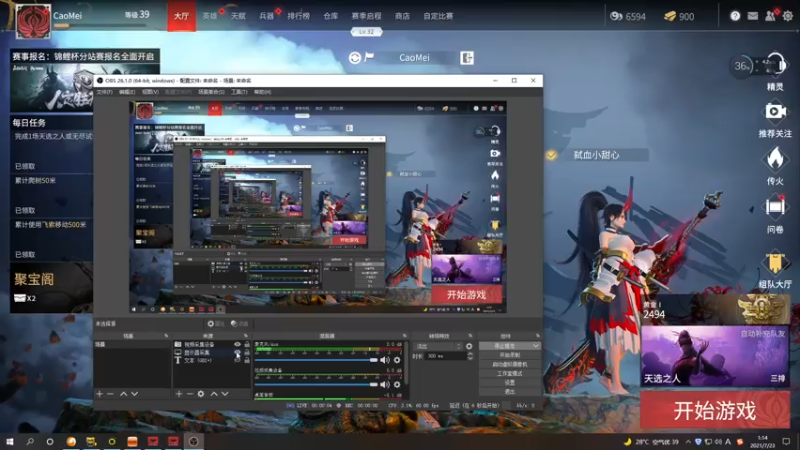Open the 推荐关注 camera icon
Screen dimensions: 800x450
pos(775,111)
